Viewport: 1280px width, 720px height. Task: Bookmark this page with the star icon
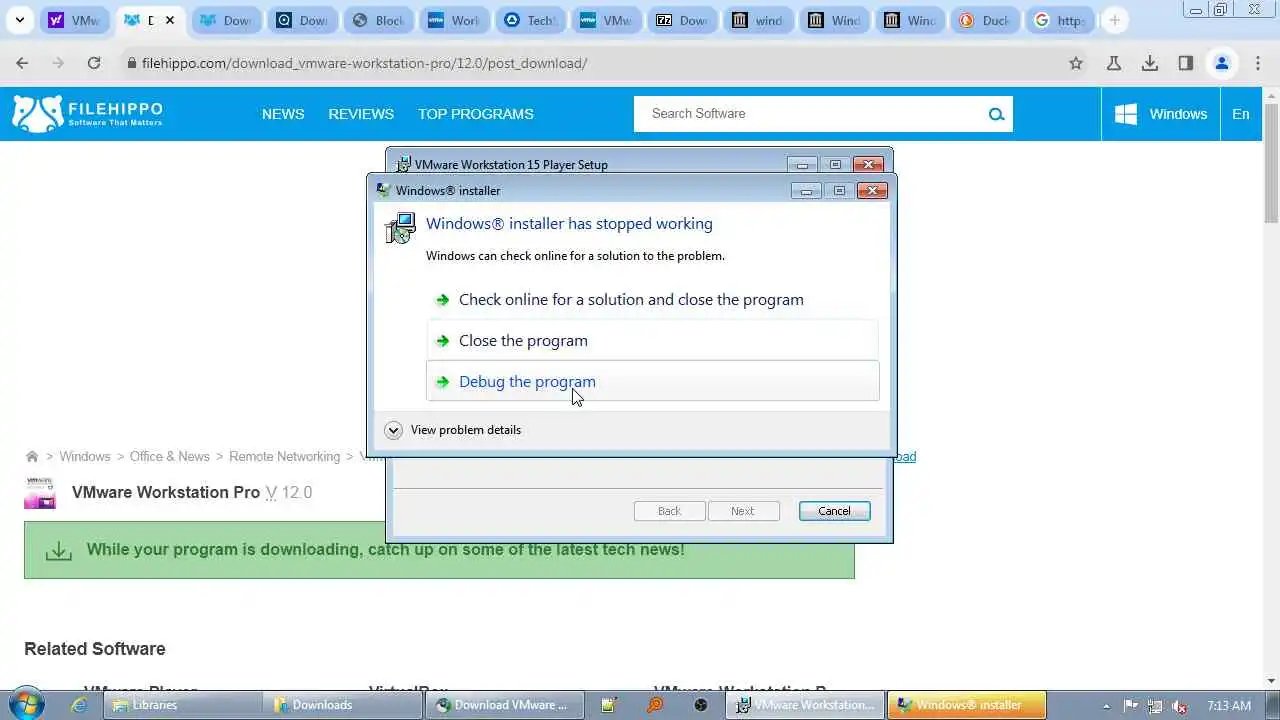(1076, 63)
